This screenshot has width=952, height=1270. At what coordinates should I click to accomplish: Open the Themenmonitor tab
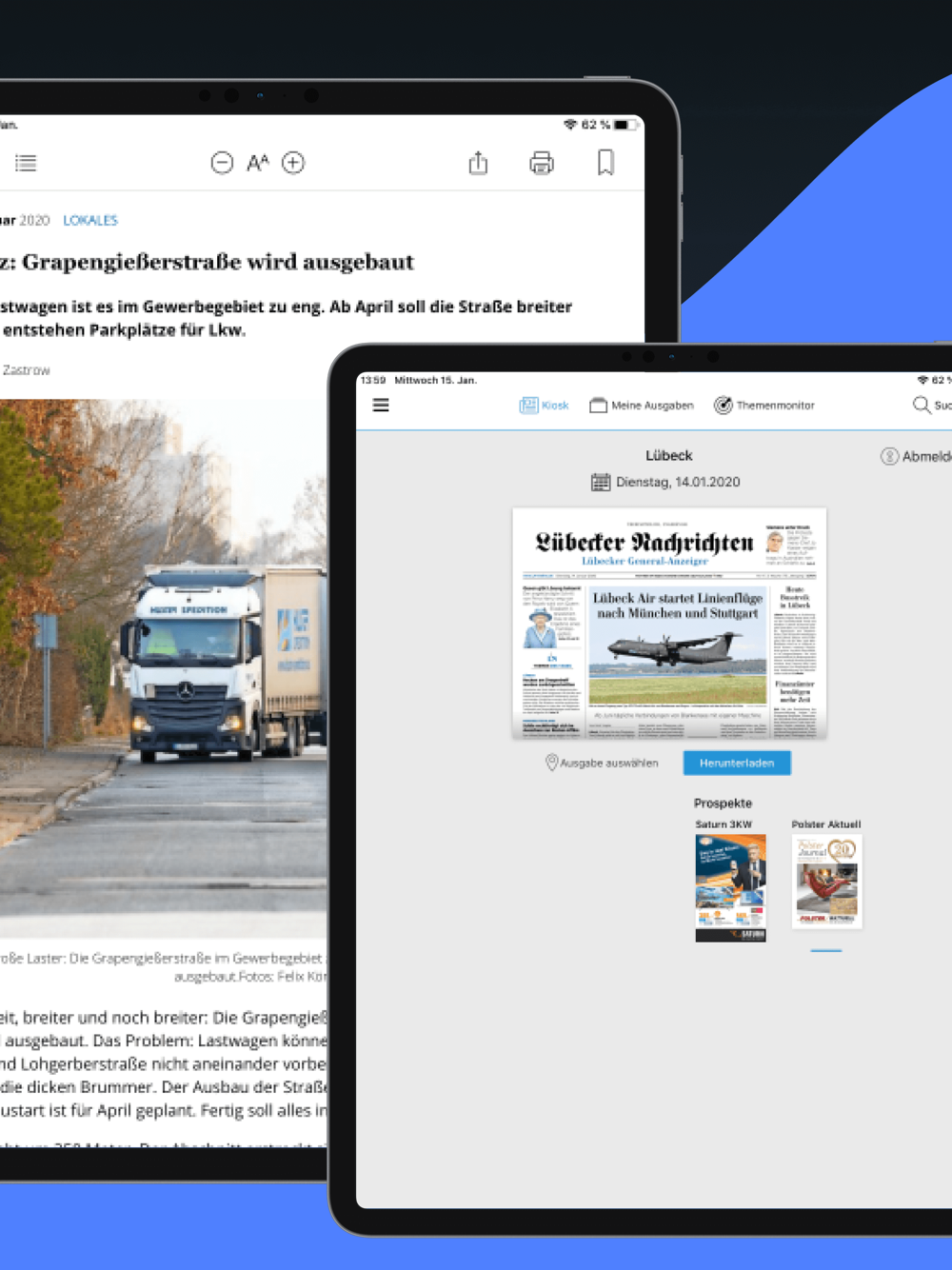(x=764, y=406)
